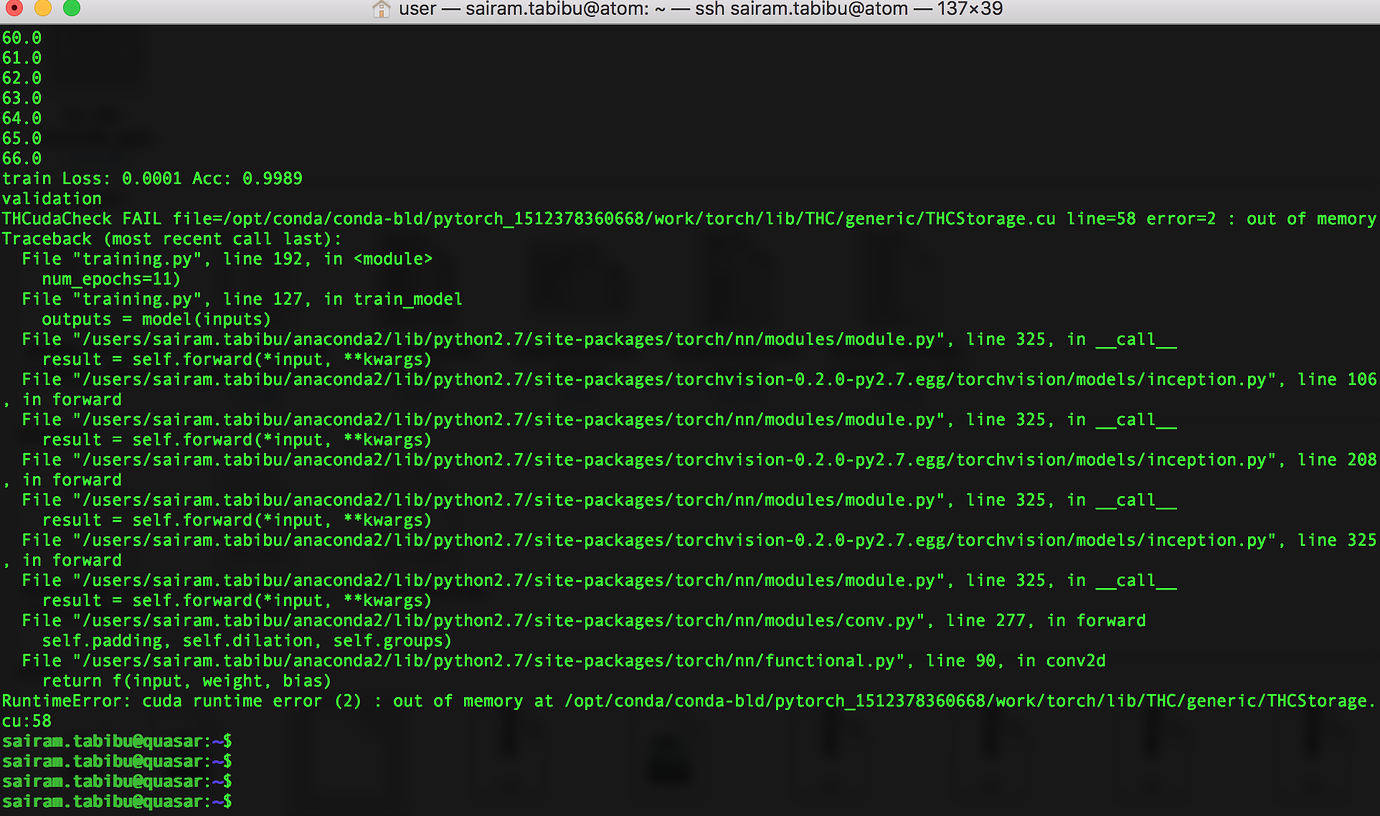This screenshot has width=1380, height=816.
Task: Select the train Loss 0.0001 line
Action: (150, 178)
